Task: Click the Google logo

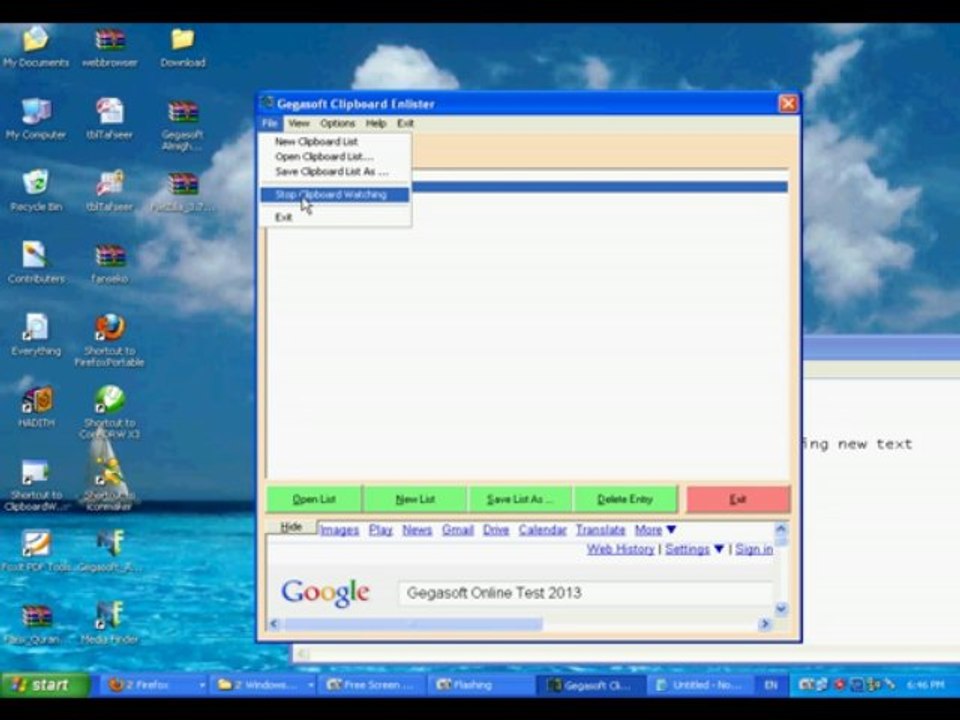Action: (325, 593)
